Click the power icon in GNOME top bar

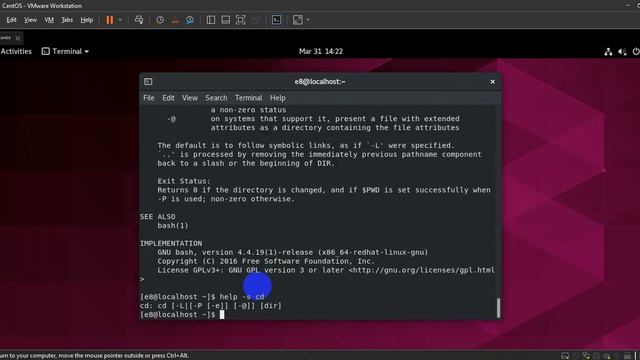[636, 52]
